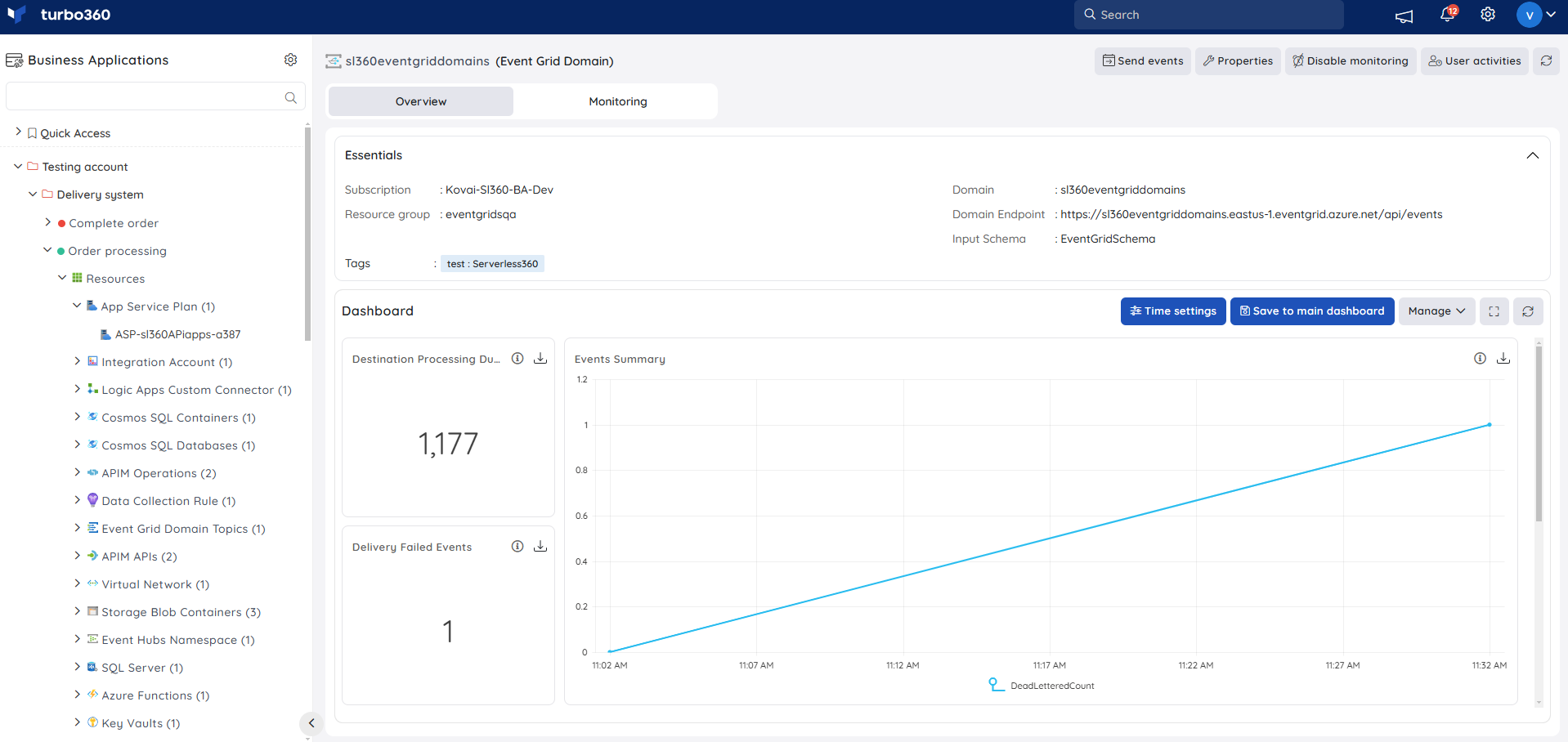The image size is (1568, 742).
Task: Select Logic Apps Custom Connector group
Action: 196,390
